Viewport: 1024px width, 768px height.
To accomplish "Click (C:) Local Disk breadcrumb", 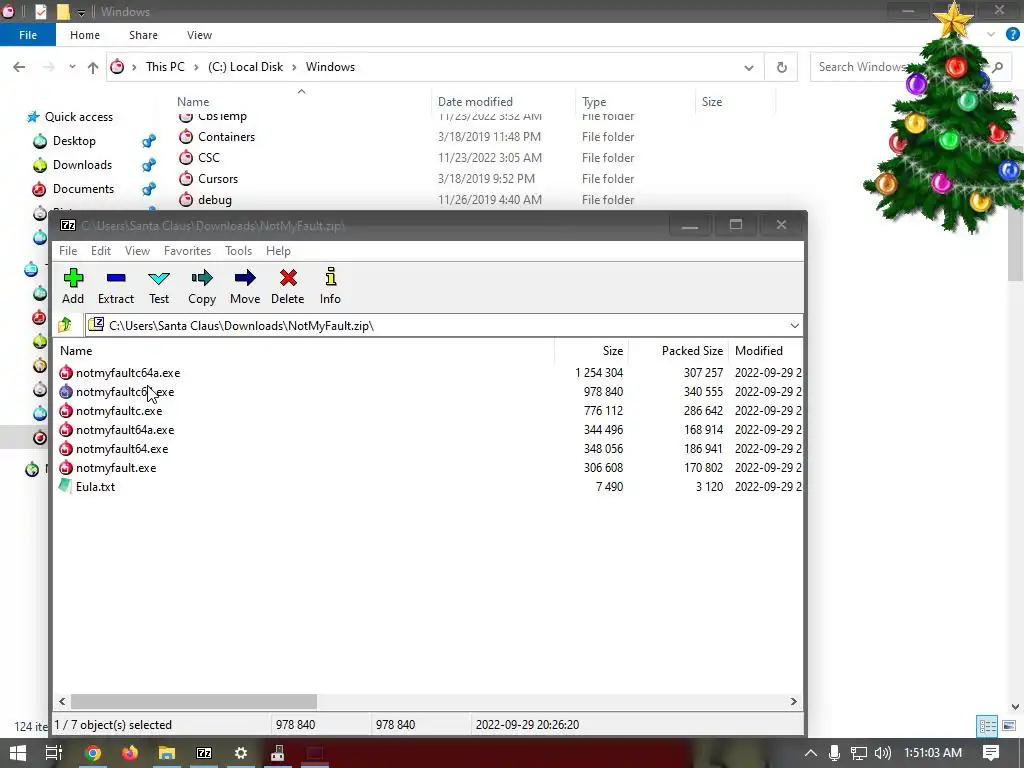I will [246, 67].
